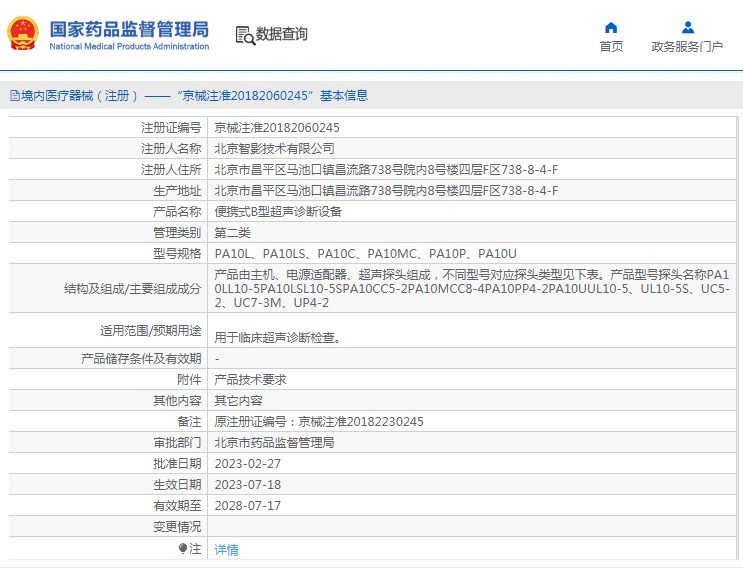Click the 适用范围/预期用途 row label

151,331
